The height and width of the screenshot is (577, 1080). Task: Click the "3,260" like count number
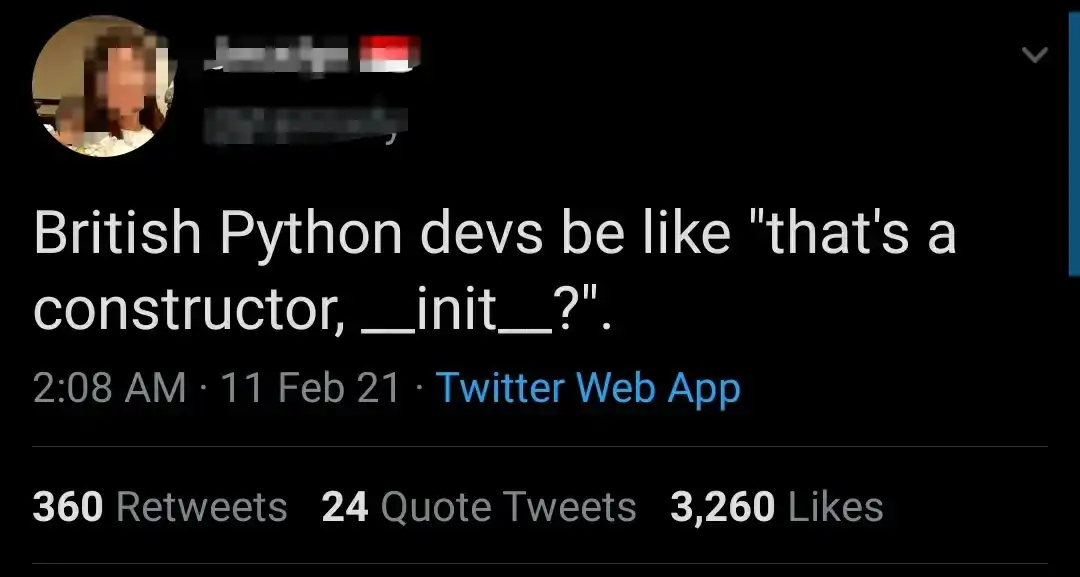point(722,507)
